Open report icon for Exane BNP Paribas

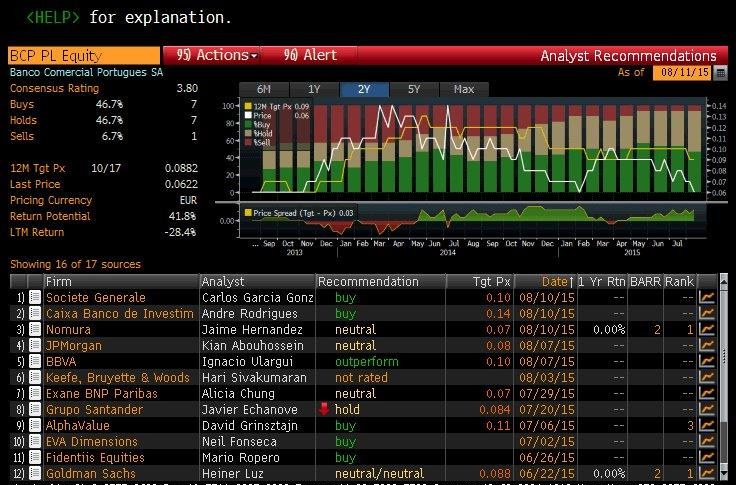click(35, 393)
